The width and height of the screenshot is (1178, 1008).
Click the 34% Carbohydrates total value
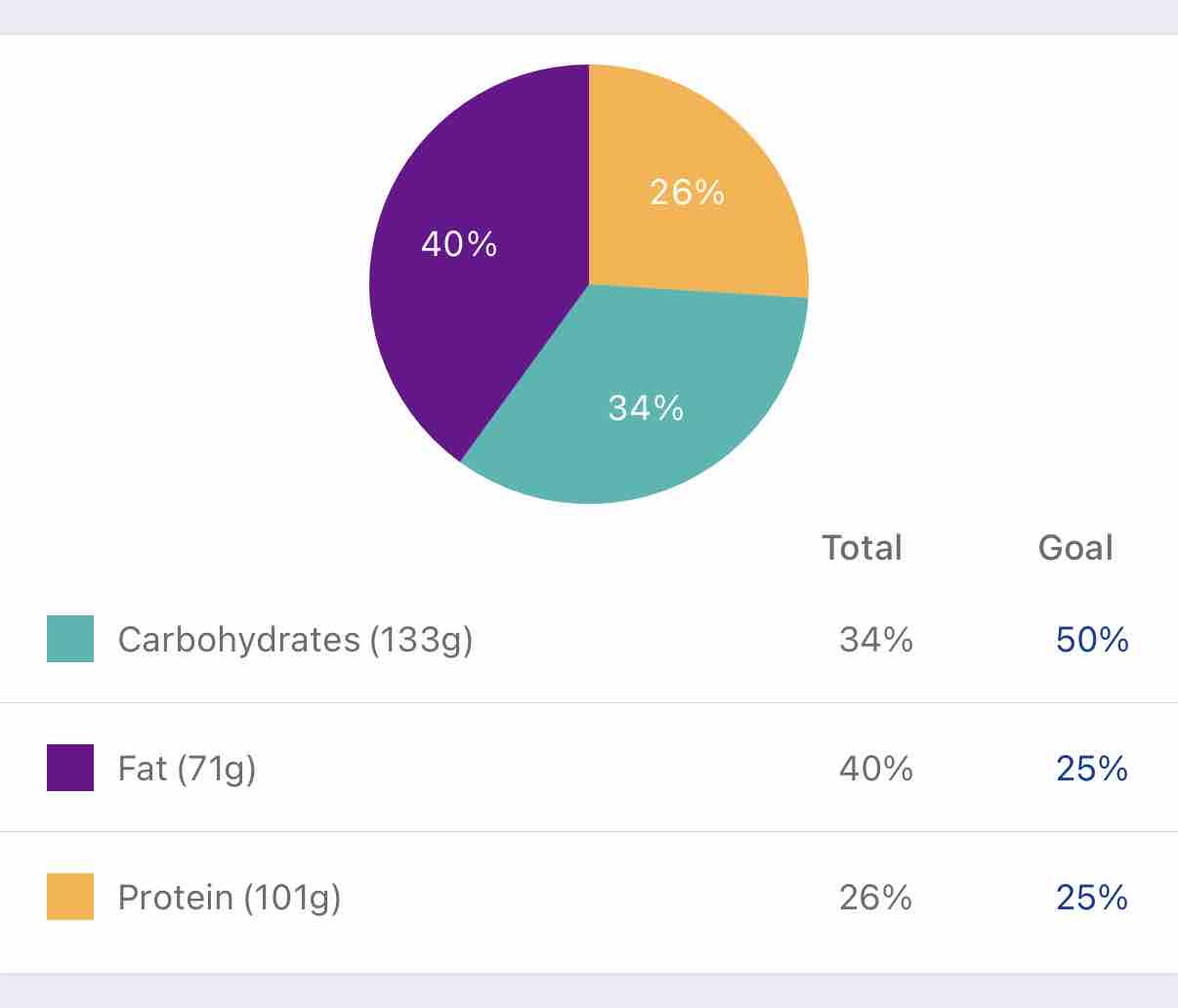pyautogui.click(x=876, y=640)
